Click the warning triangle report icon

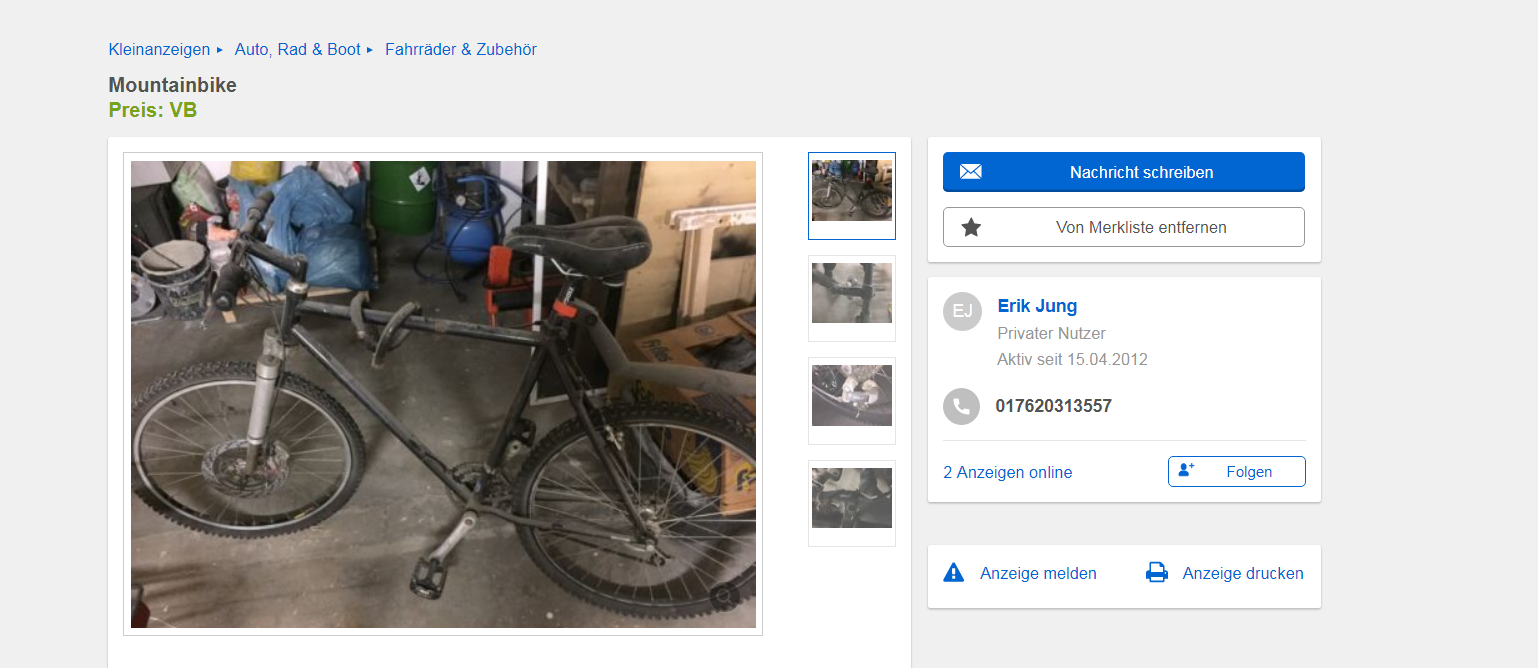tap(954, 573)
